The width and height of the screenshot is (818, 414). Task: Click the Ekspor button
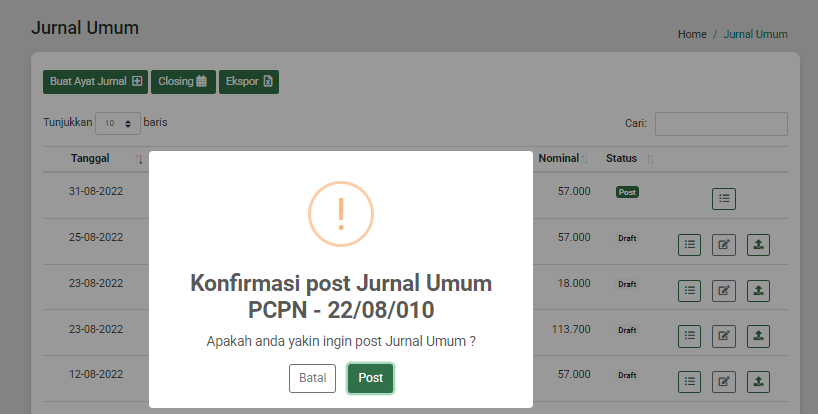[x=249, y=82]
